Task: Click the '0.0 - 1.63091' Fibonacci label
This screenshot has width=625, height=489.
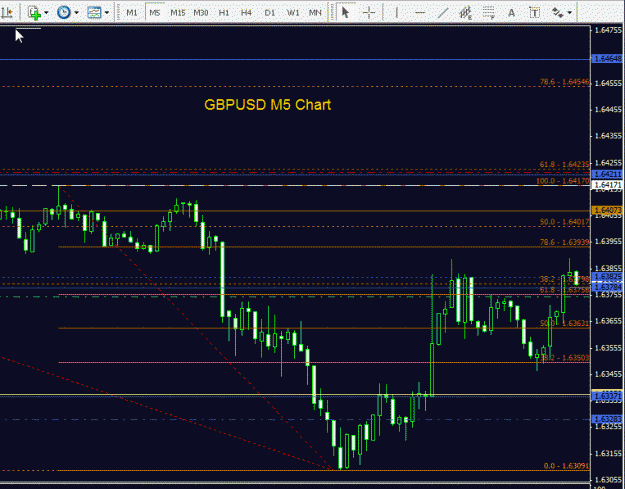Action: [x=566, y=465]
